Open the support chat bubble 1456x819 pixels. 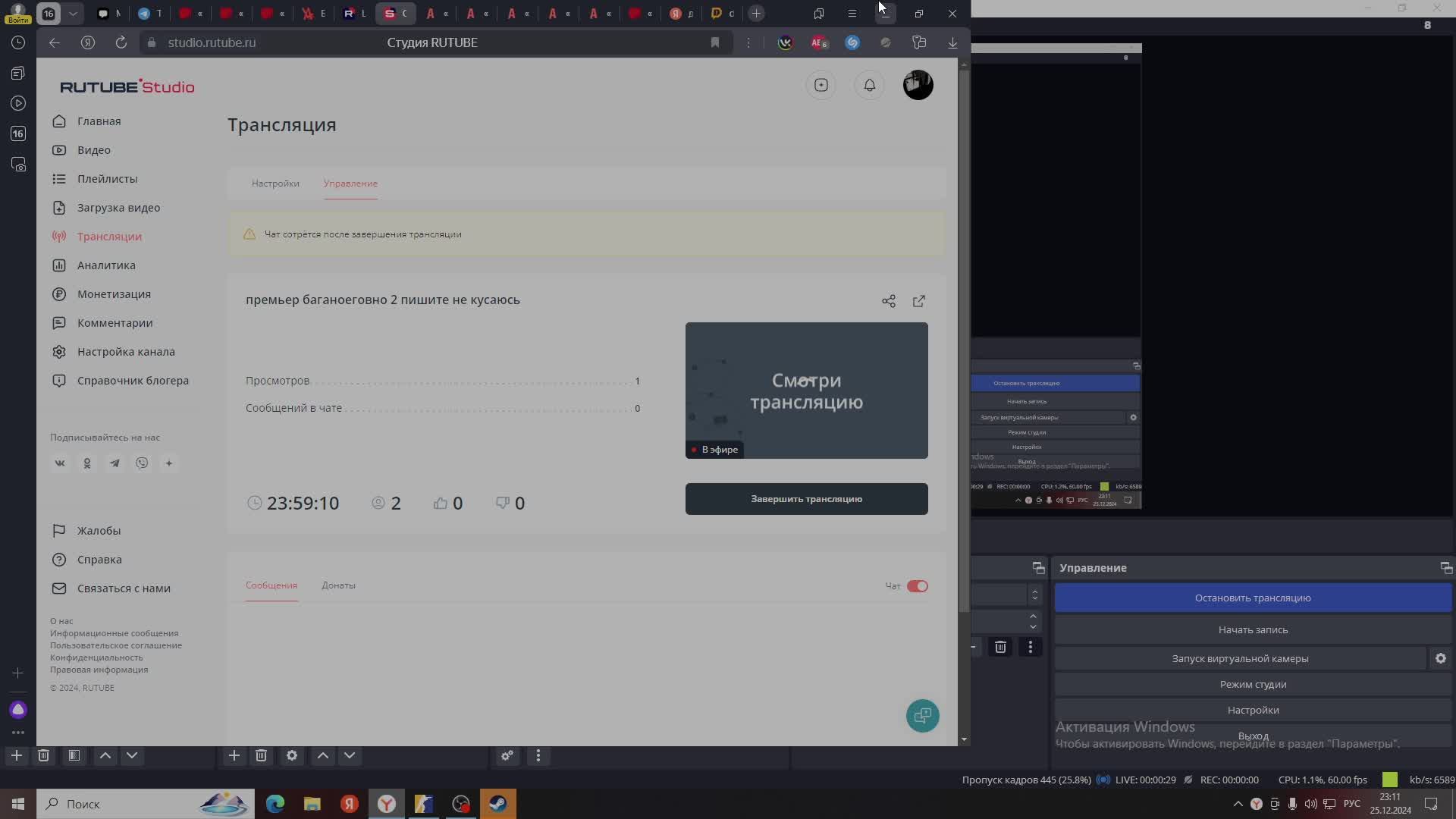click(x=922, y=715)
